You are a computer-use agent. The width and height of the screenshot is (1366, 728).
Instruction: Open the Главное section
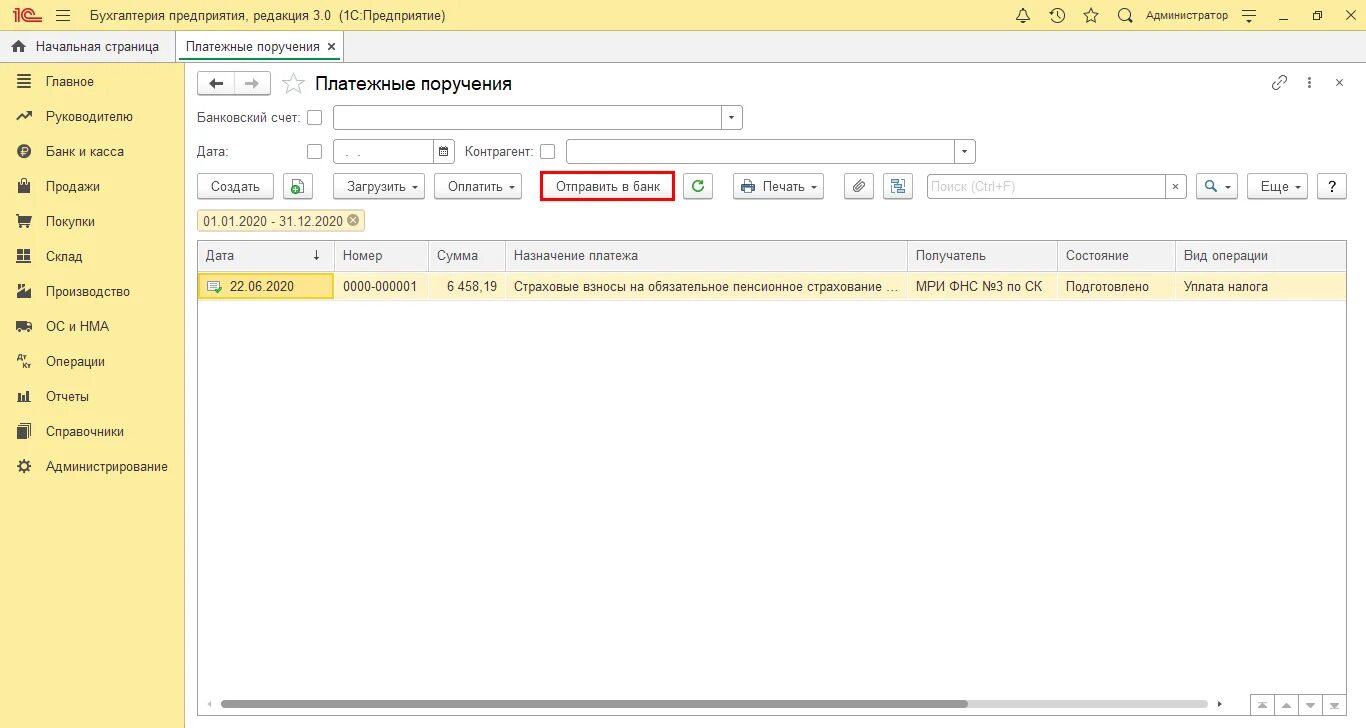(92, 82)
